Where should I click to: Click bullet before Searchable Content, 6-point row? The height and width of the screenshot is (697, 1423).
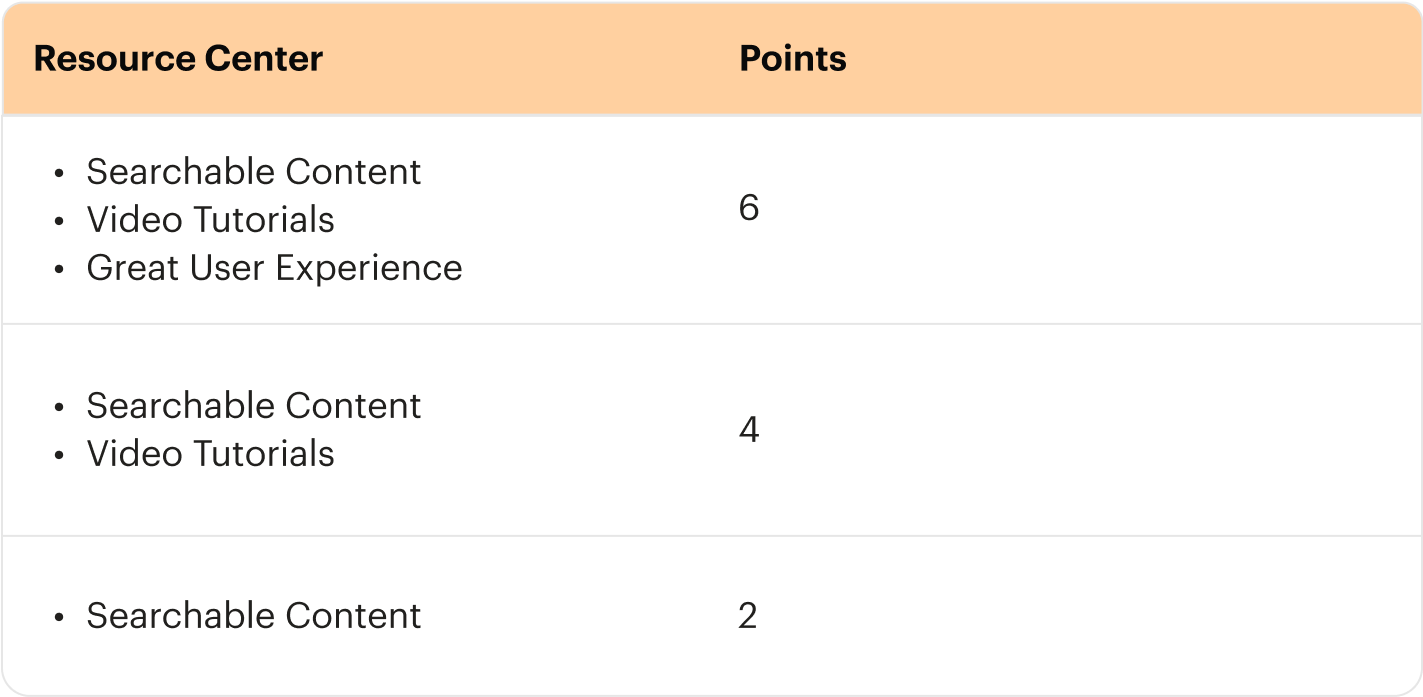(x=60, y=174)
